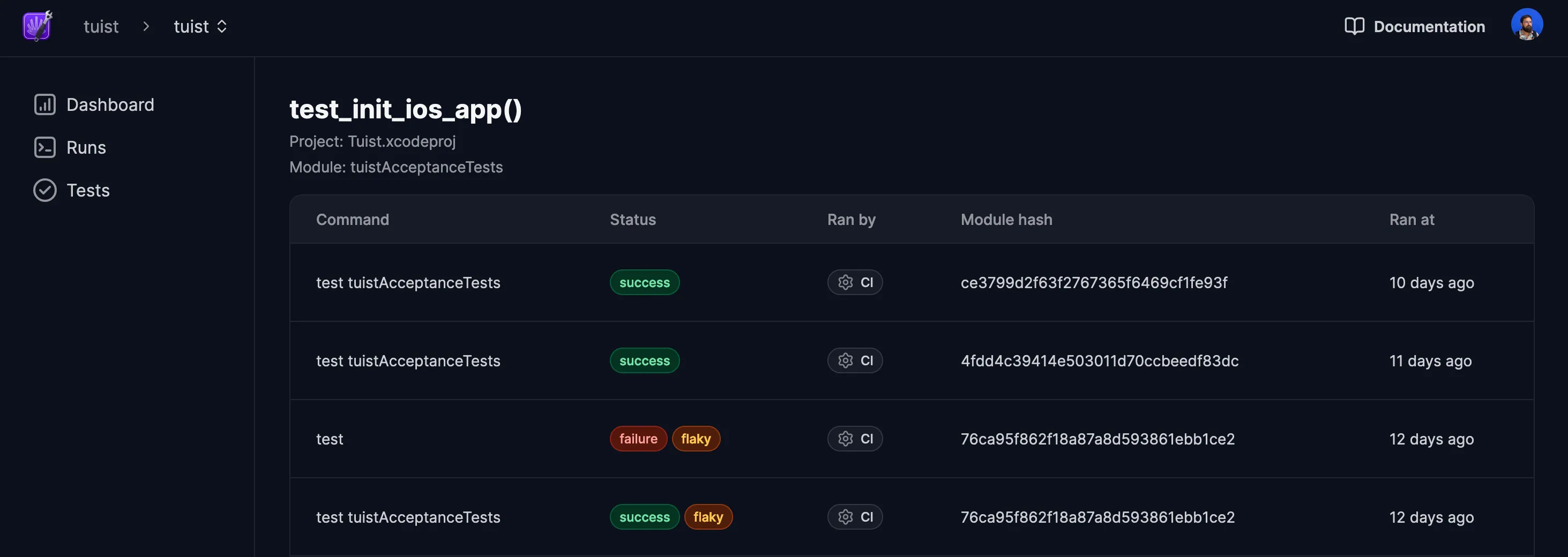Click the Status column header

click(632, 220)
